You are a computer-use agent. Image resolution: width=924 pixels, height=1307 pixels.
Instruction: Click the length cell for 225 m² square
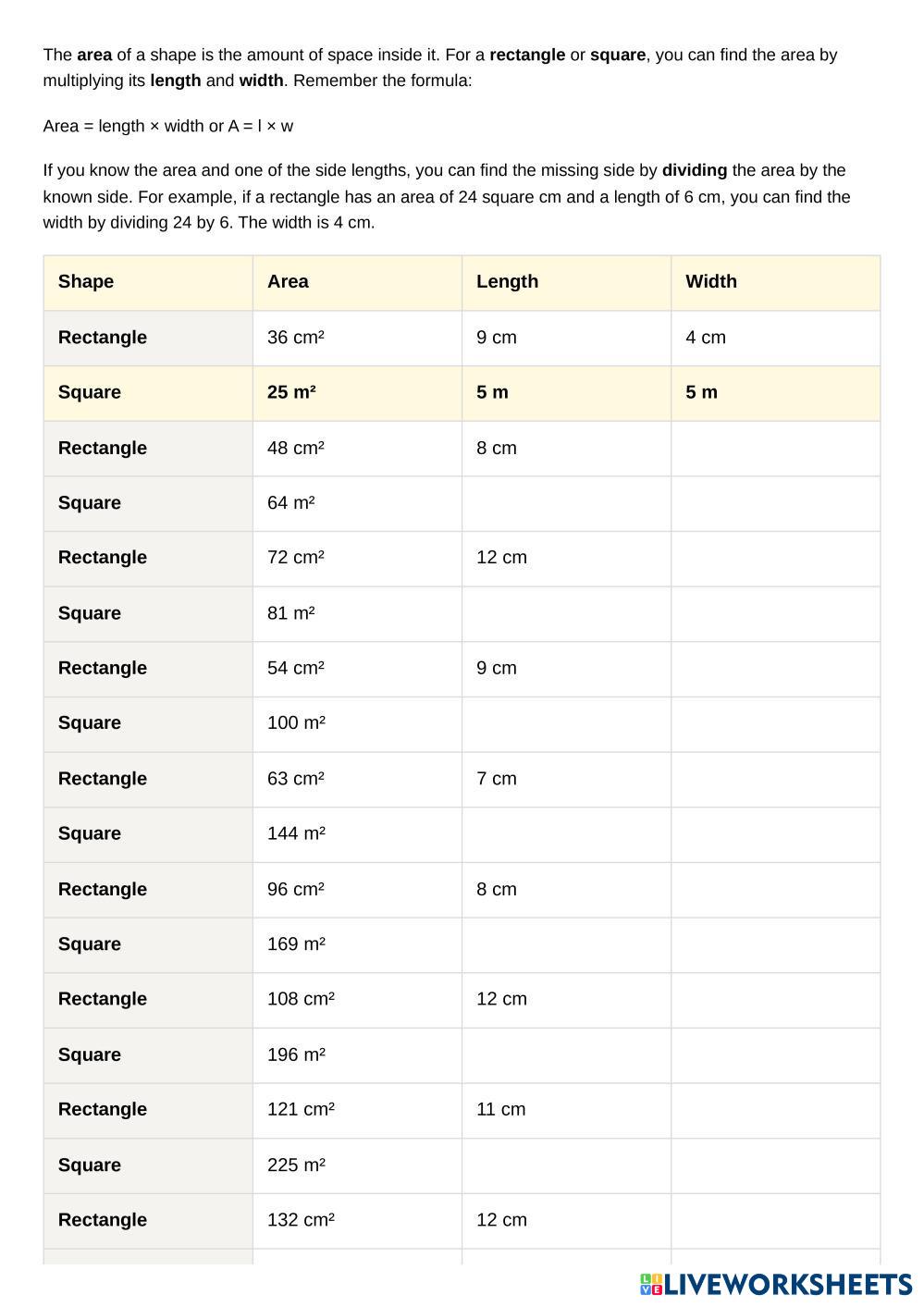click(566, 1165)
